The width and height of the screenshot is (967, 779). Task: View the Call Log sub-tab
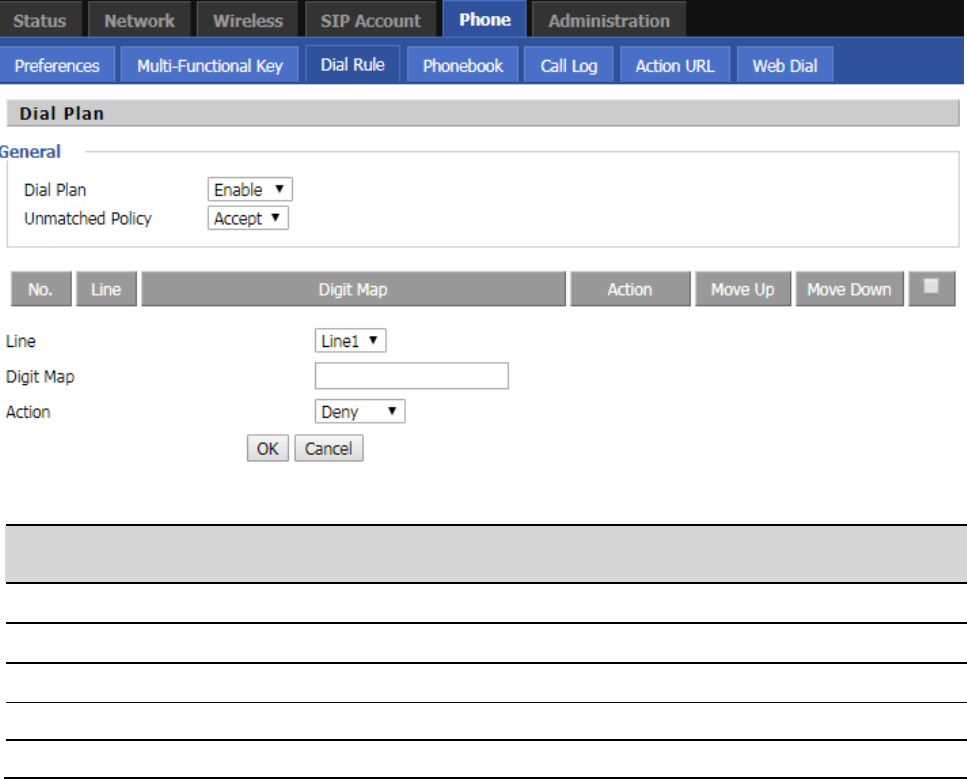click(x=569, y=65)
